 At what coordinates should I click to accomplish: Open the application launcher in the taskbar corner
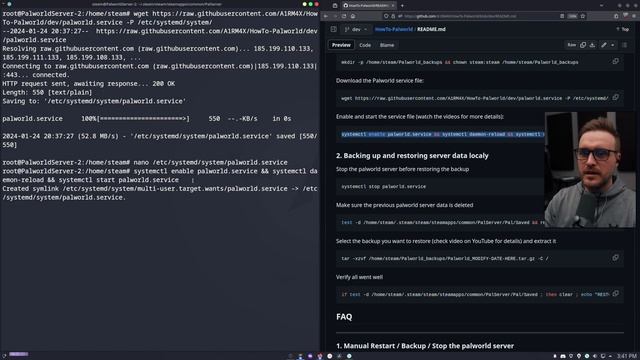point(4,356)
